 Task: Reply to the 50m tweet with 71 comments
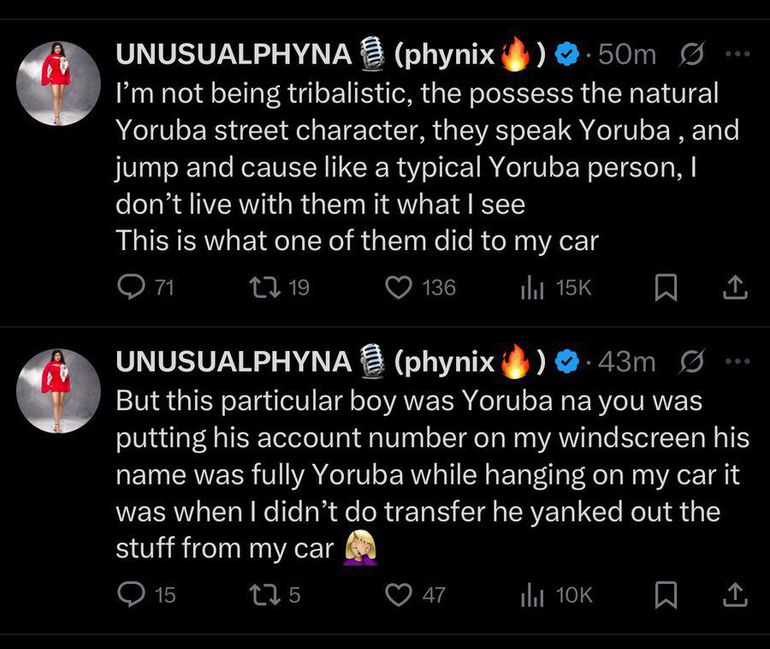132,288
